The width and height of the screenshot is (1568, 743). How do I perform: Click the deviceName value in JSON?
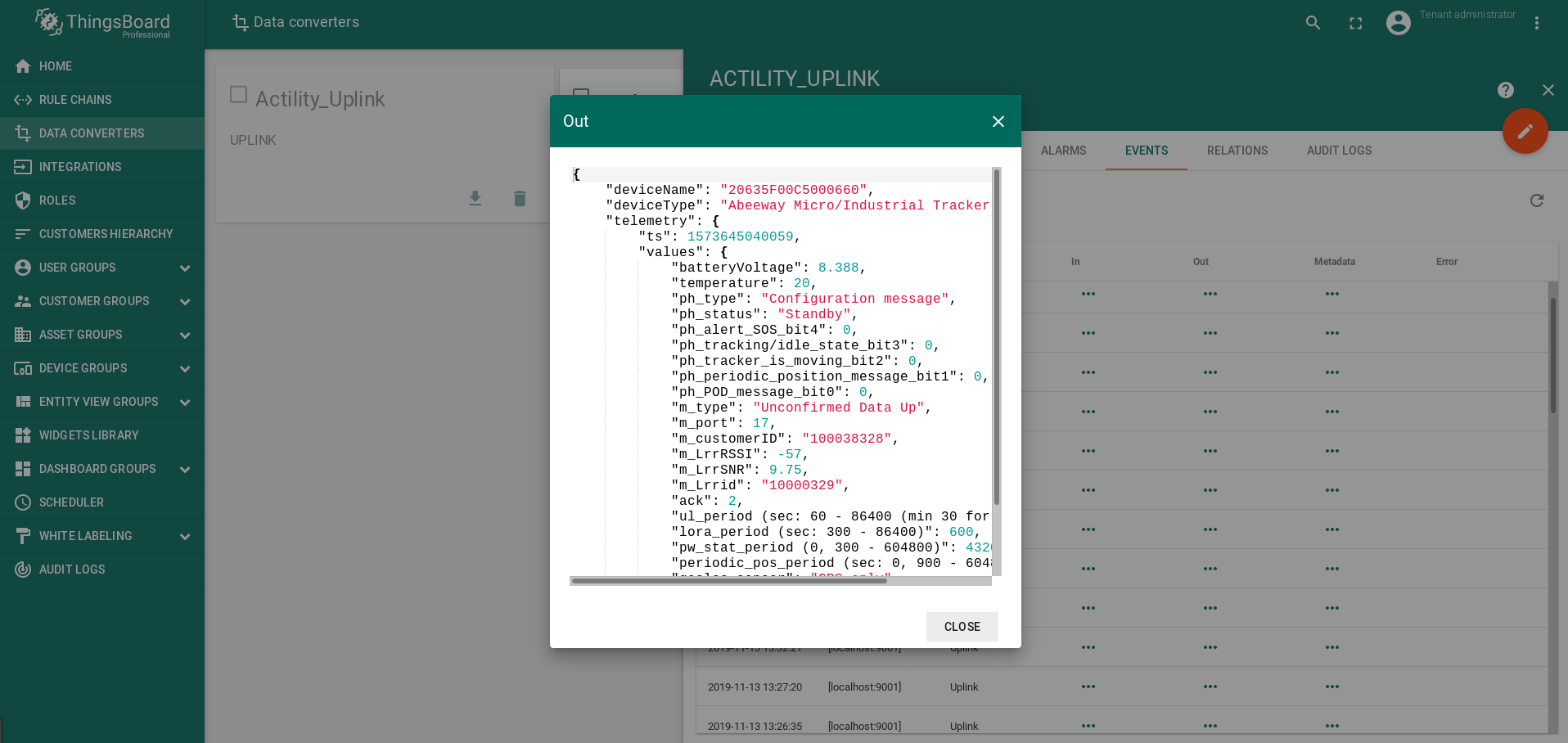[793, 190]
